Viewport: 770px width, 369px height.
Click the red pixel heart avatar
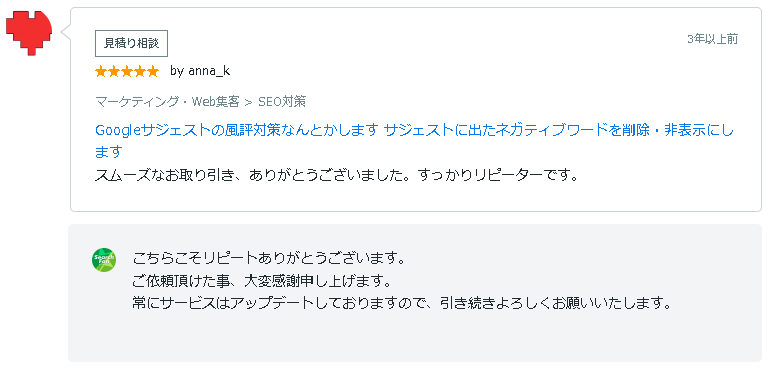click(29, 32)
